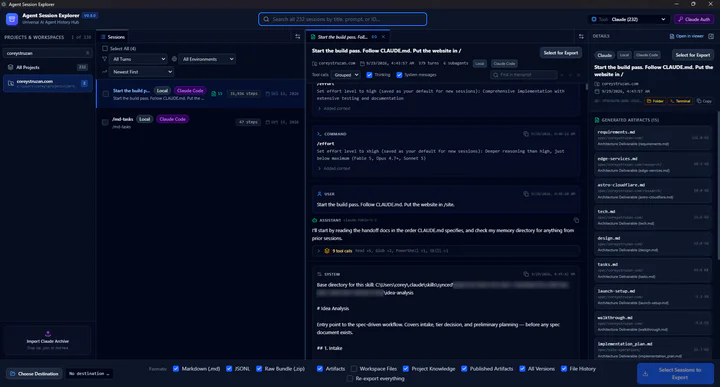Tick the Select All (4) checkbox
The height and width of the screenshot is (387, 720).
pyautogui.click(x=105, y=48)
